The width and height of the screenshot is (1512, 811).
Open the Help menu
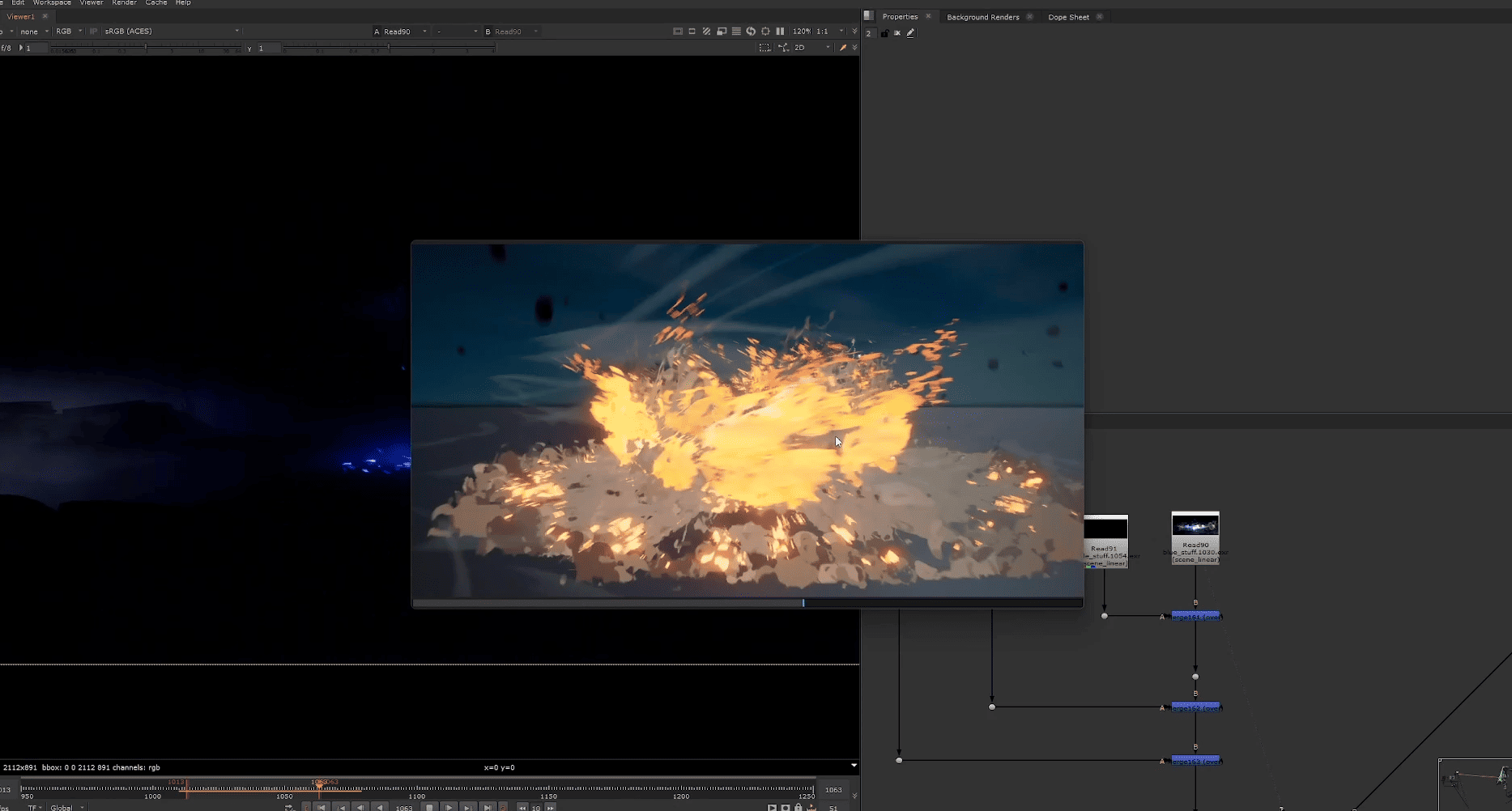coord(183,3)
